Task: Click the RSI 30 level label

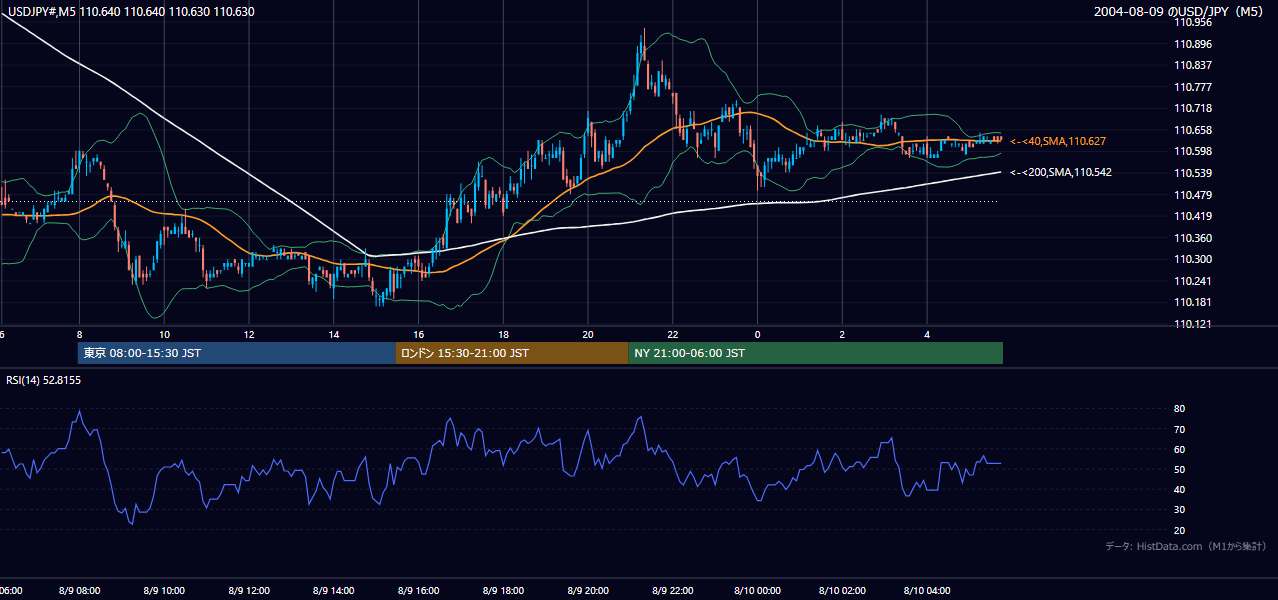Action: click(1179, 510)
